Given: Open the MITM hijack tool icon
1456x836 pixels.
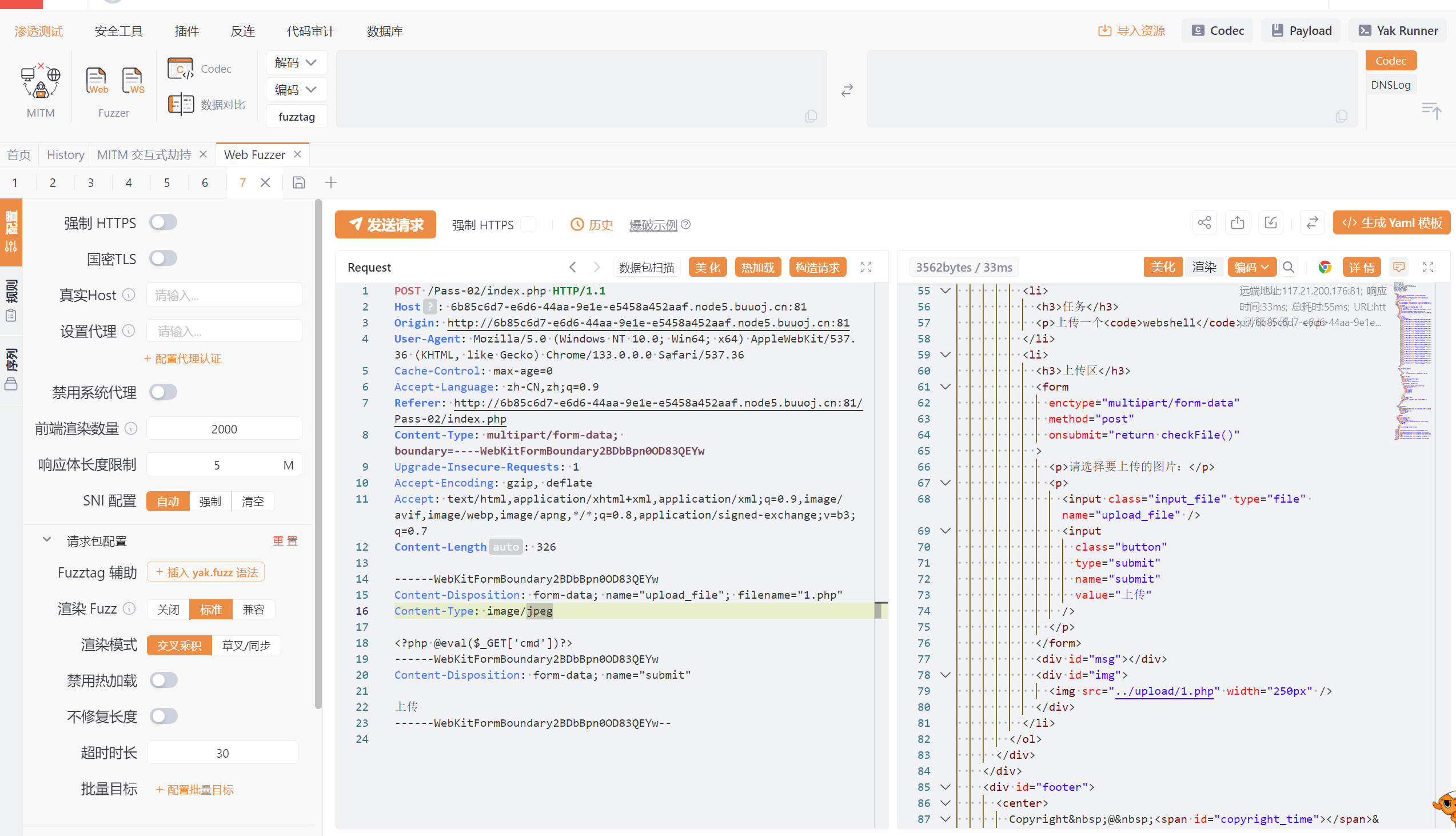Looking at the screenshot, I should [40, 81].
